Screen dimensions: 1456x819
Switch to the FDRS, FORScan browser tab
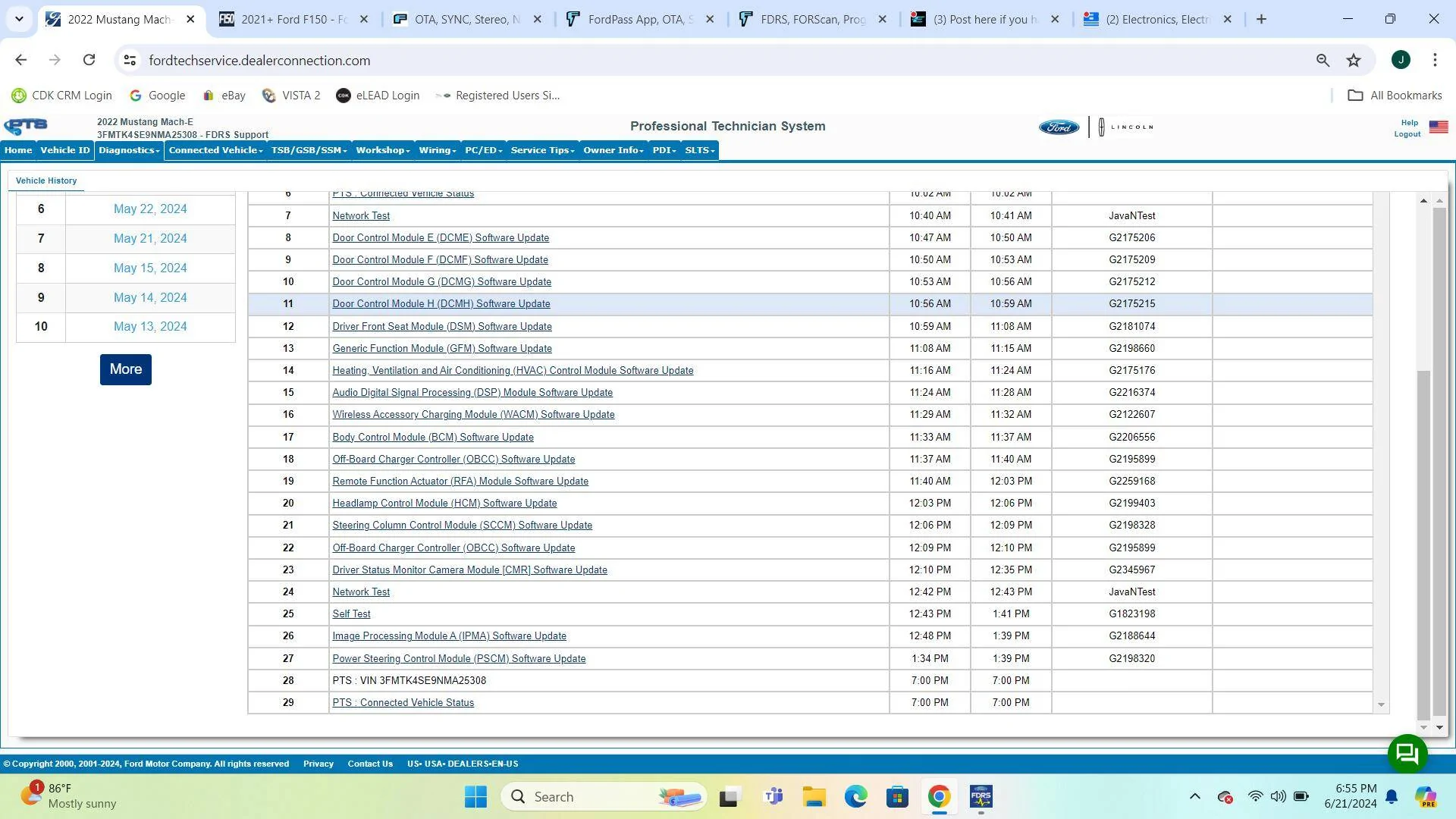click(x=813, y=19)
